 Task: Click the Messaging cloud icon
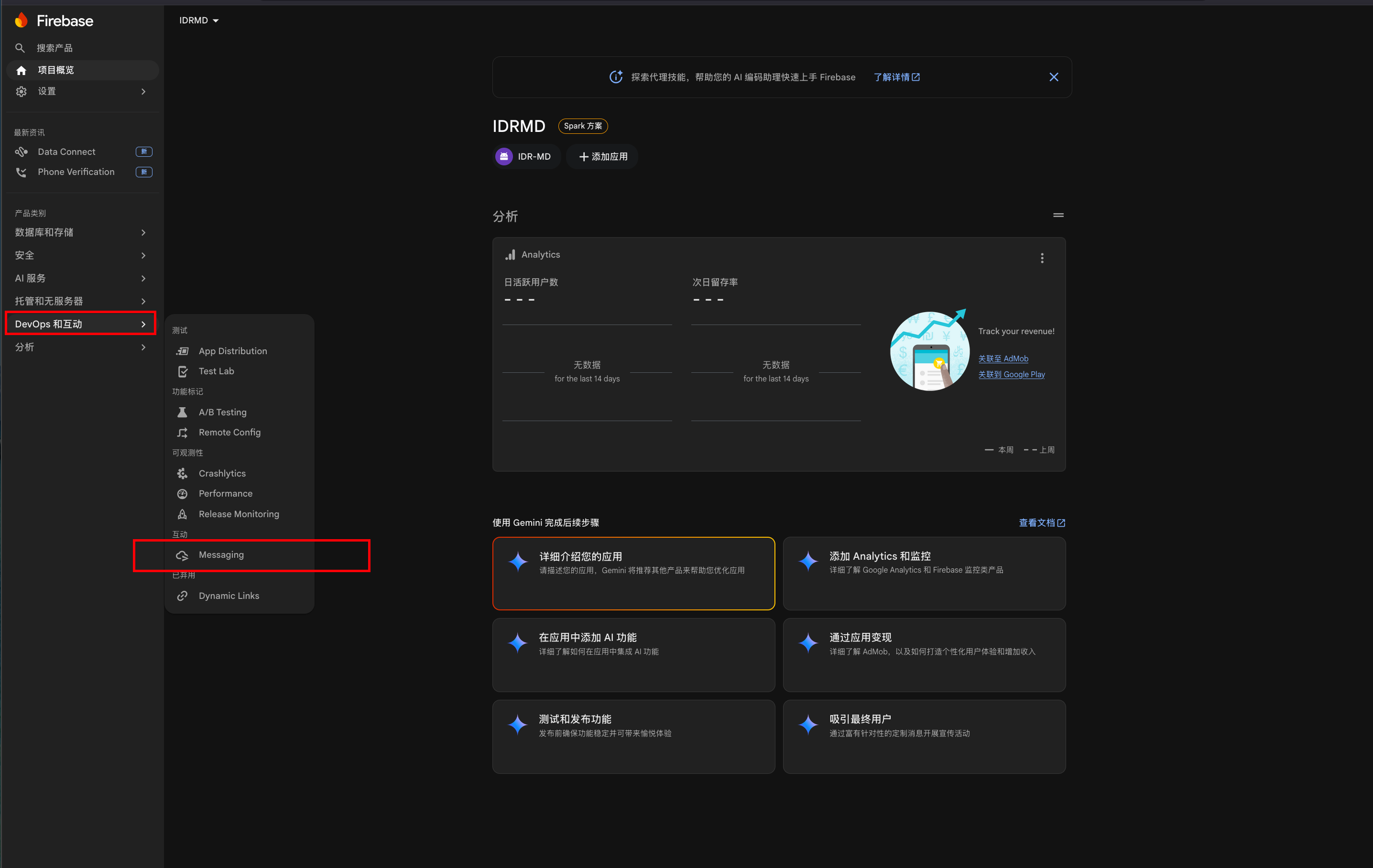coord(183,555)
